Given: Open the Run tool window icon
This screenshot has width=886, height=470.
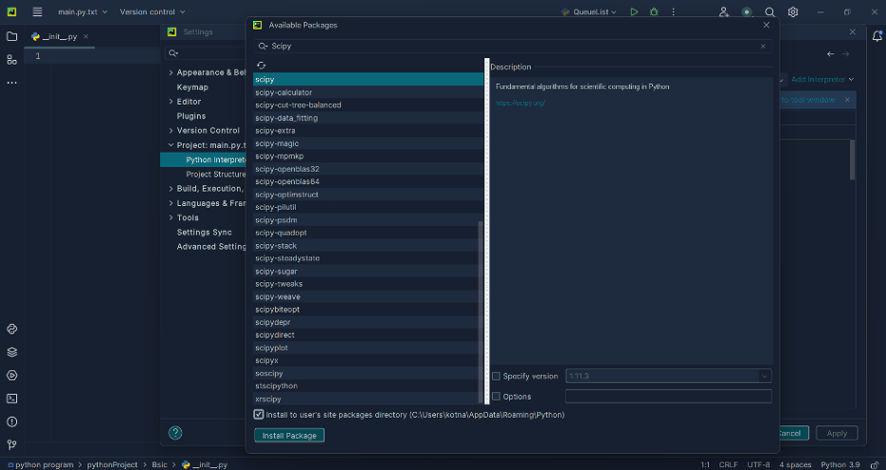Looking at the screenshot, I should click(x=11, y=375).
